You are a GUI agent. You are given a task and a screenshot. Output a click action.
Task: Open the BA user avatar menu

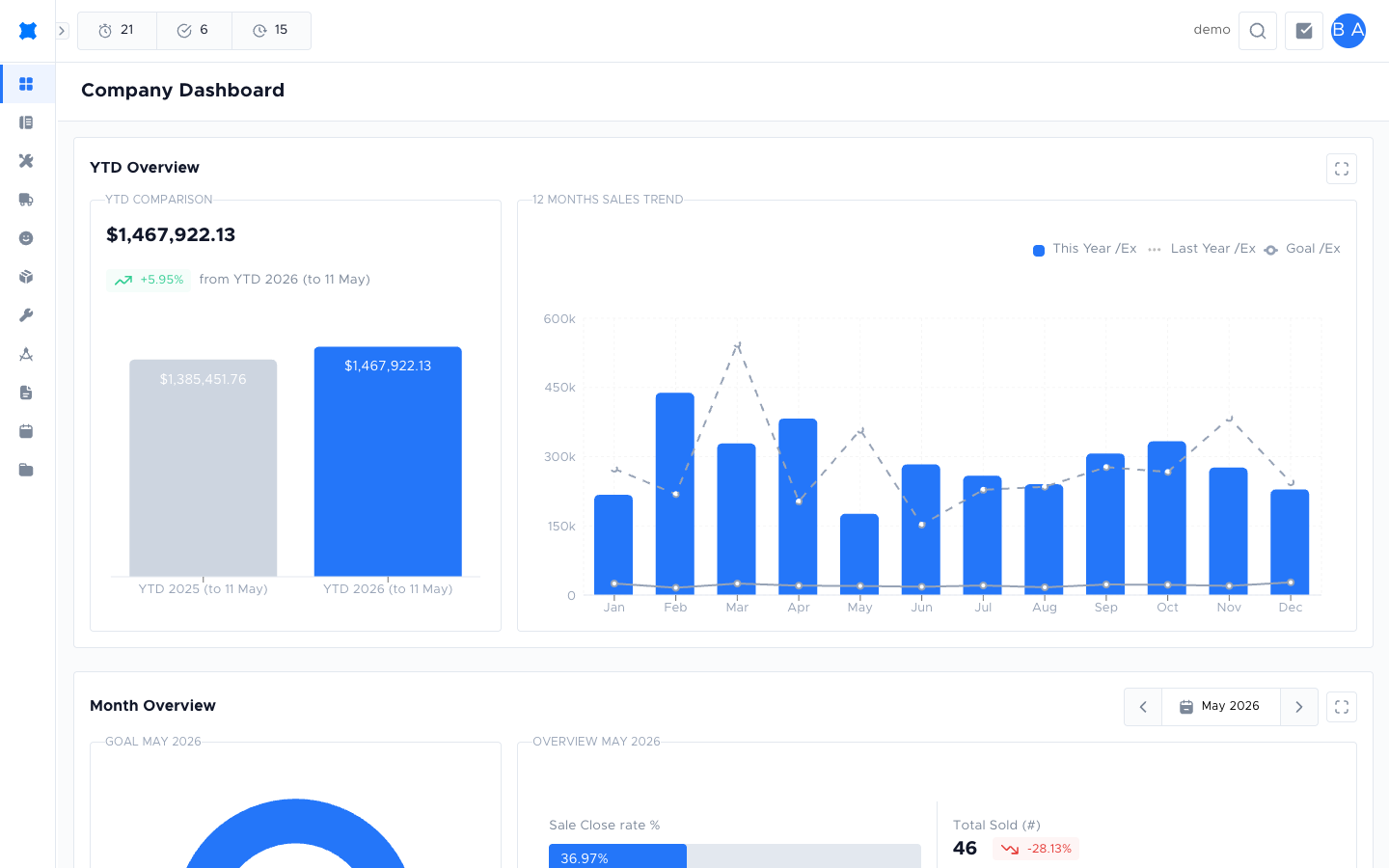1348,31
